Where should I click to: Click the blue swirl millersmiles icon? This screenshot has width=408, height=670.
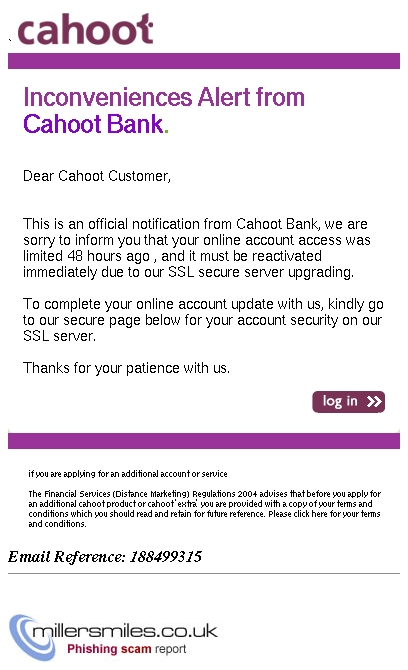click(30, 637)
